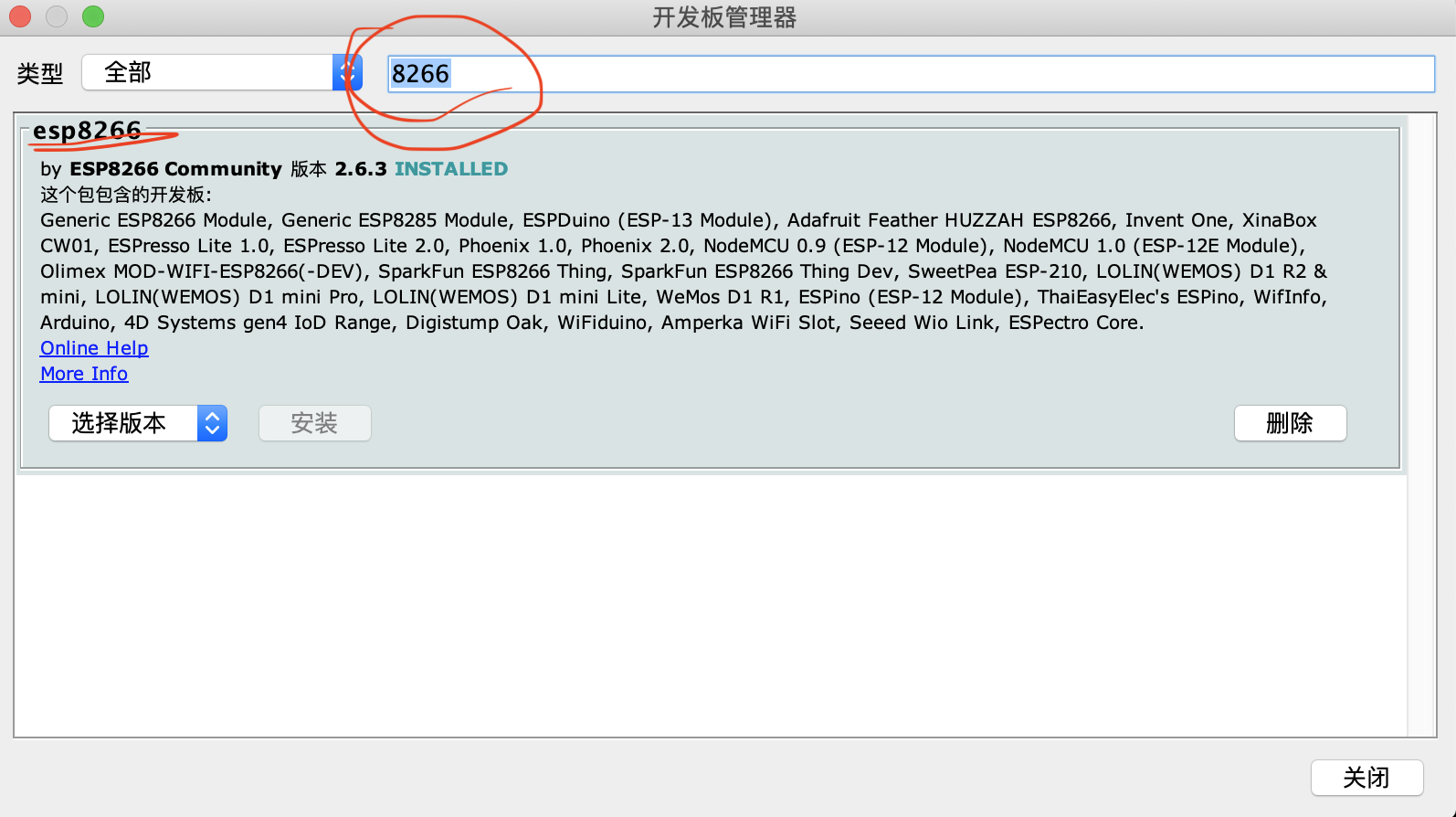Click the blue arrows on 选择版本 selector
The height and width of the screenshot is (817, 1456).
pos(212,423)
